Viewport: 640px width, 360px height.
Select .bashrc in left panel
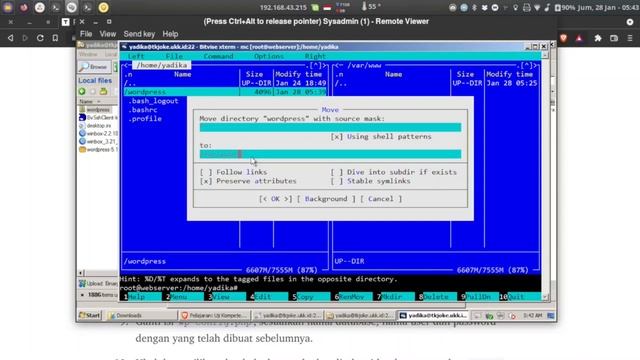[143, 110]
